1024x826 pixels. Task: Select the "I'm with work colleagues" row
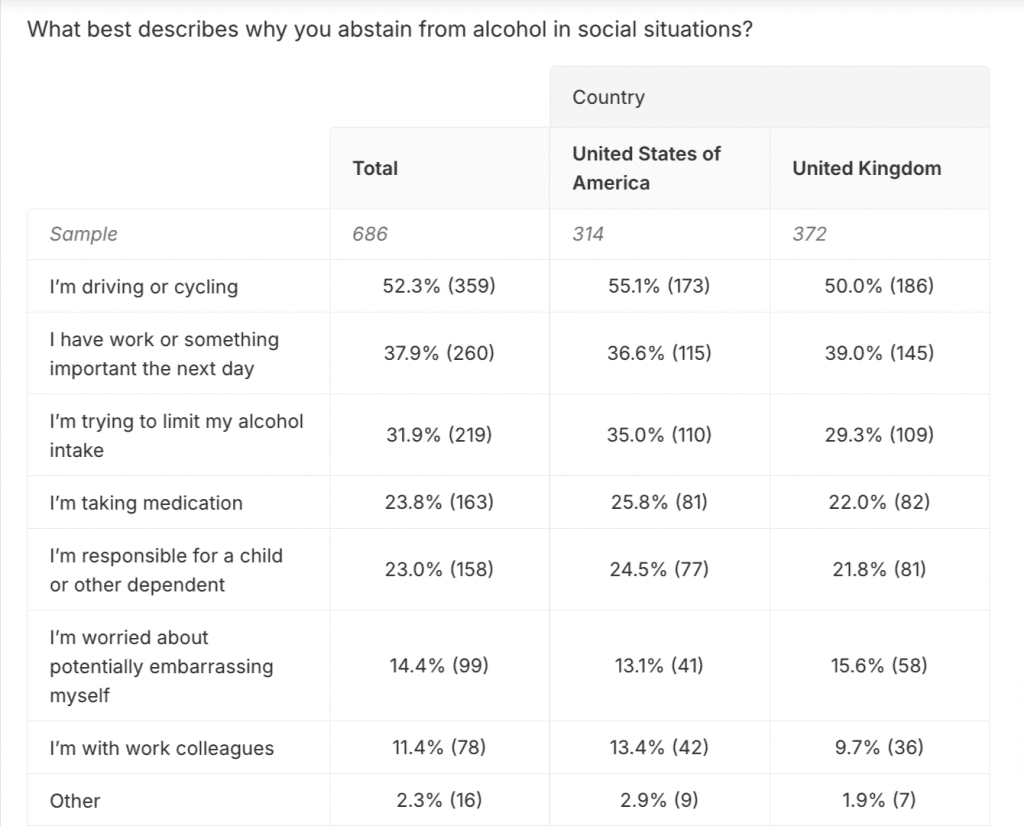[x=161, y=748]
